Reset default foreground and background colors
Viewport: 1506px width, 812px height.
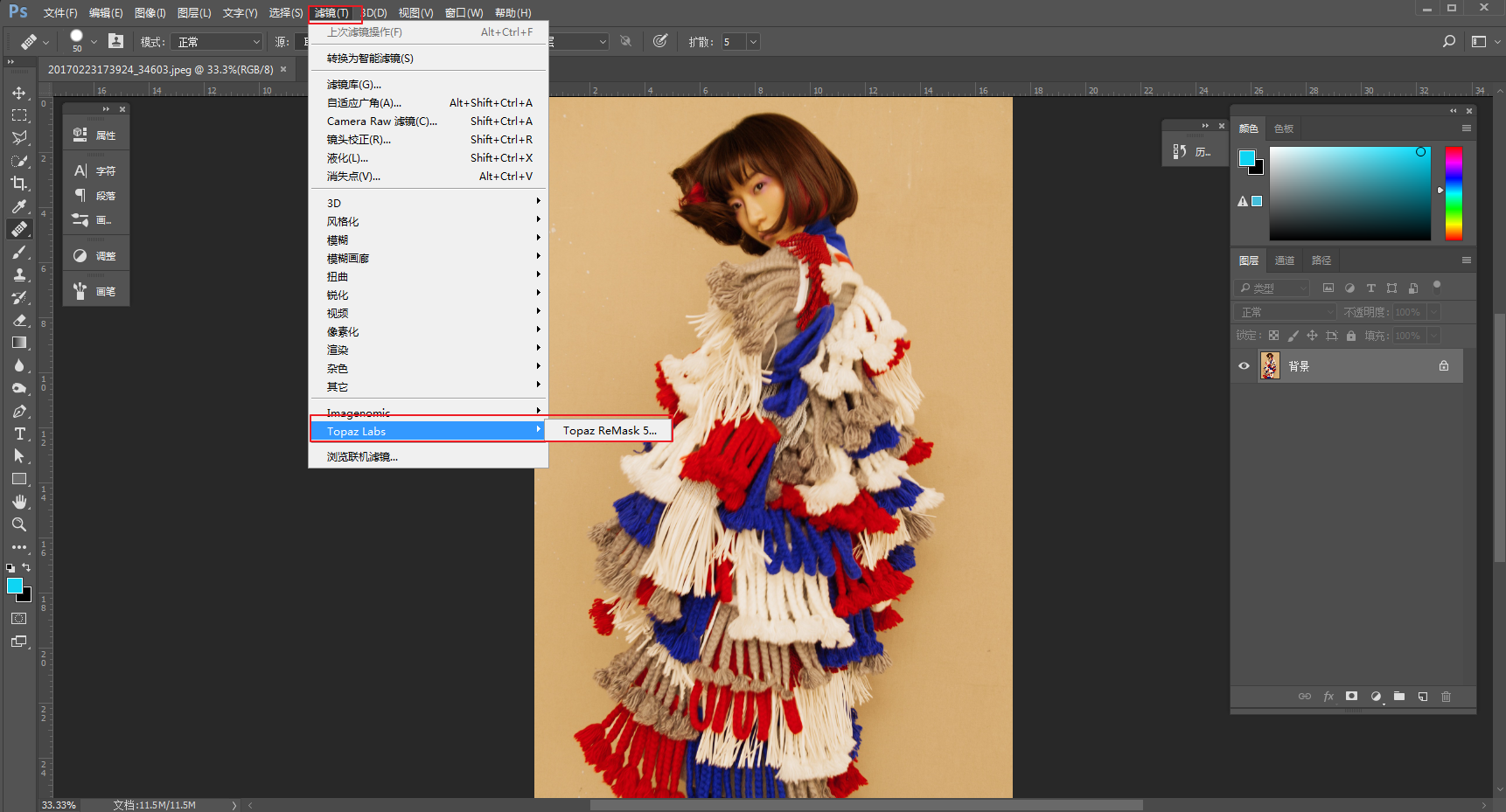point(10,568)
